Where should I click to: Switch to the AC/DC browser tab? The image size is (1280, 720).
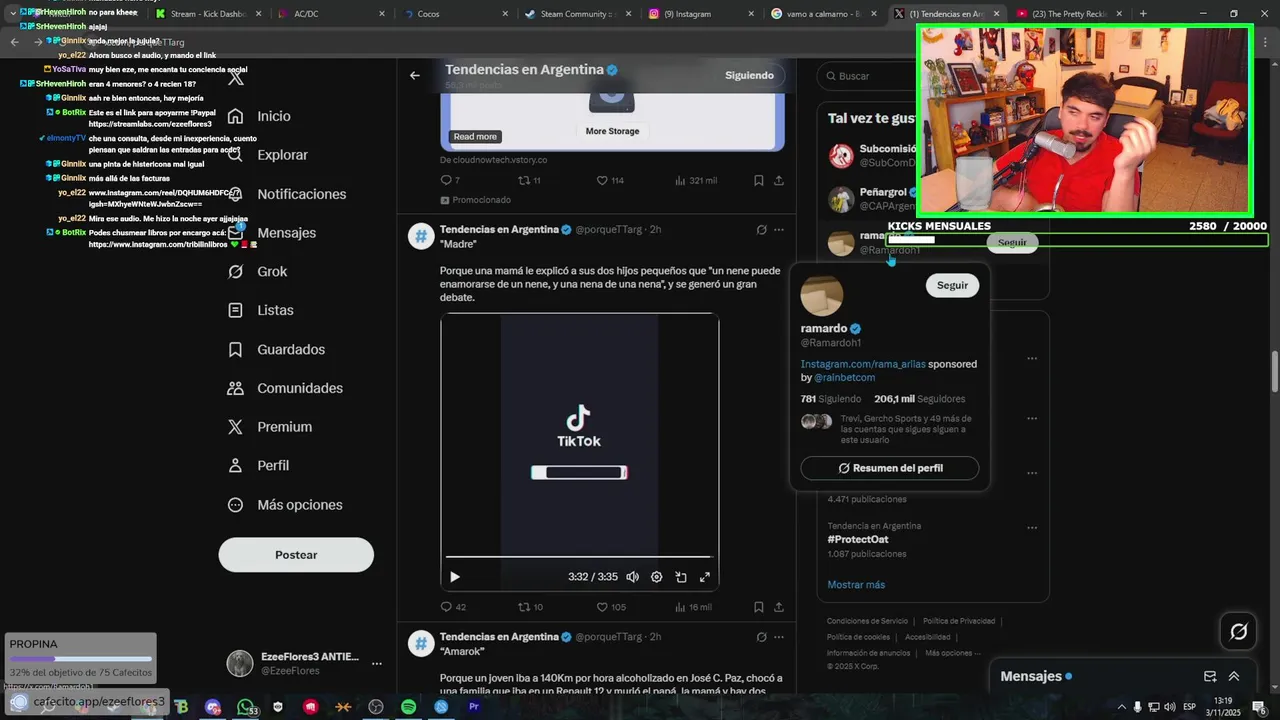click(x=330, y=14)
